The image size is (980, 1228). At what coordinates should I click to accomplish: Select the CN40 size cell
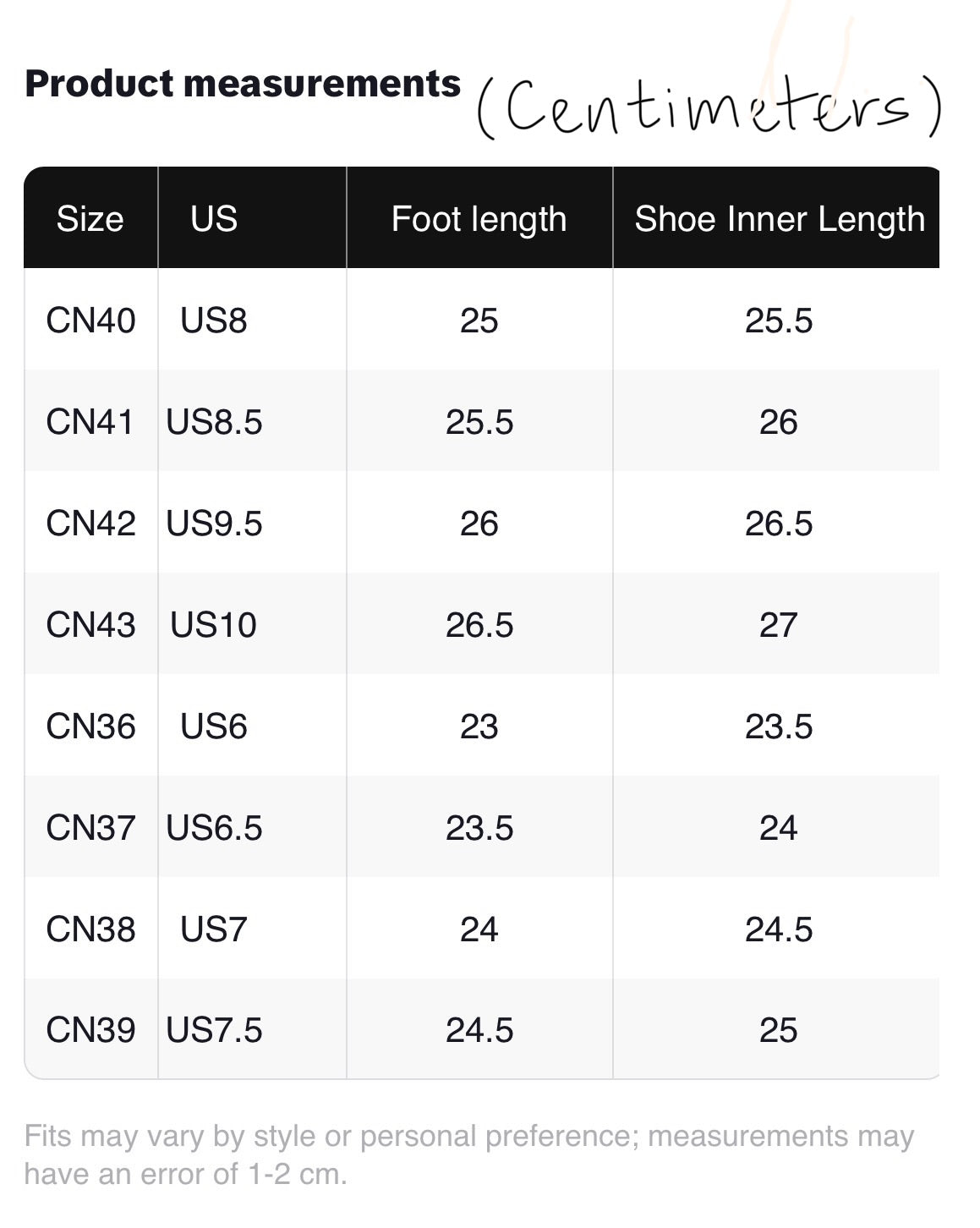90,321
